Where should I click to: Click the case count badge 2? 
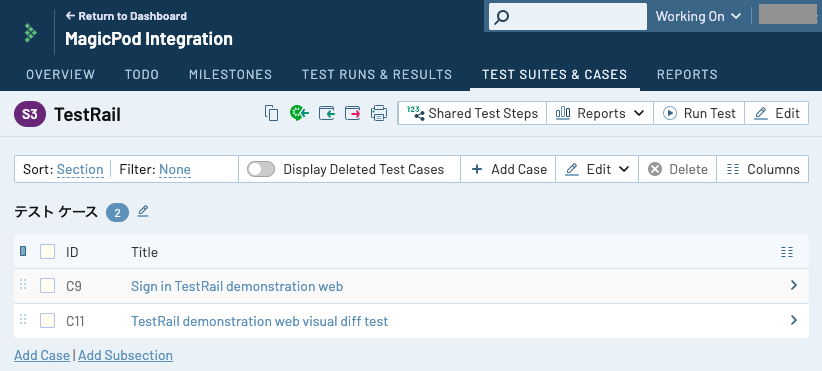point(117,212)
